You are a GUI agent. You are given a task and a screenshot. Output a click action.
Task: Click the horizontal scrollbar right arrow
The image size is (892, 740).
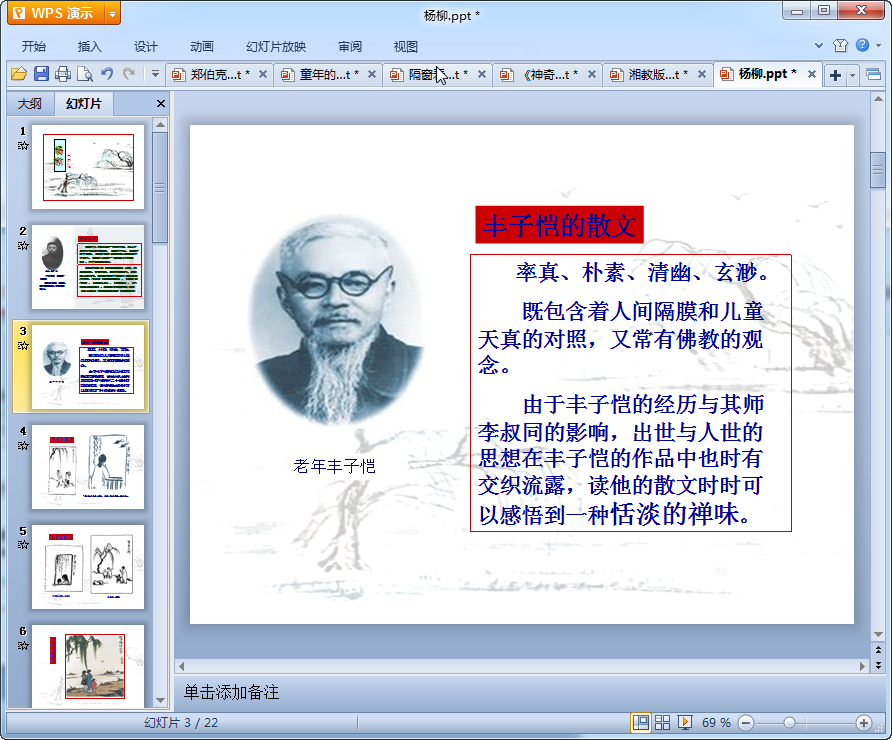click(862, 666)
